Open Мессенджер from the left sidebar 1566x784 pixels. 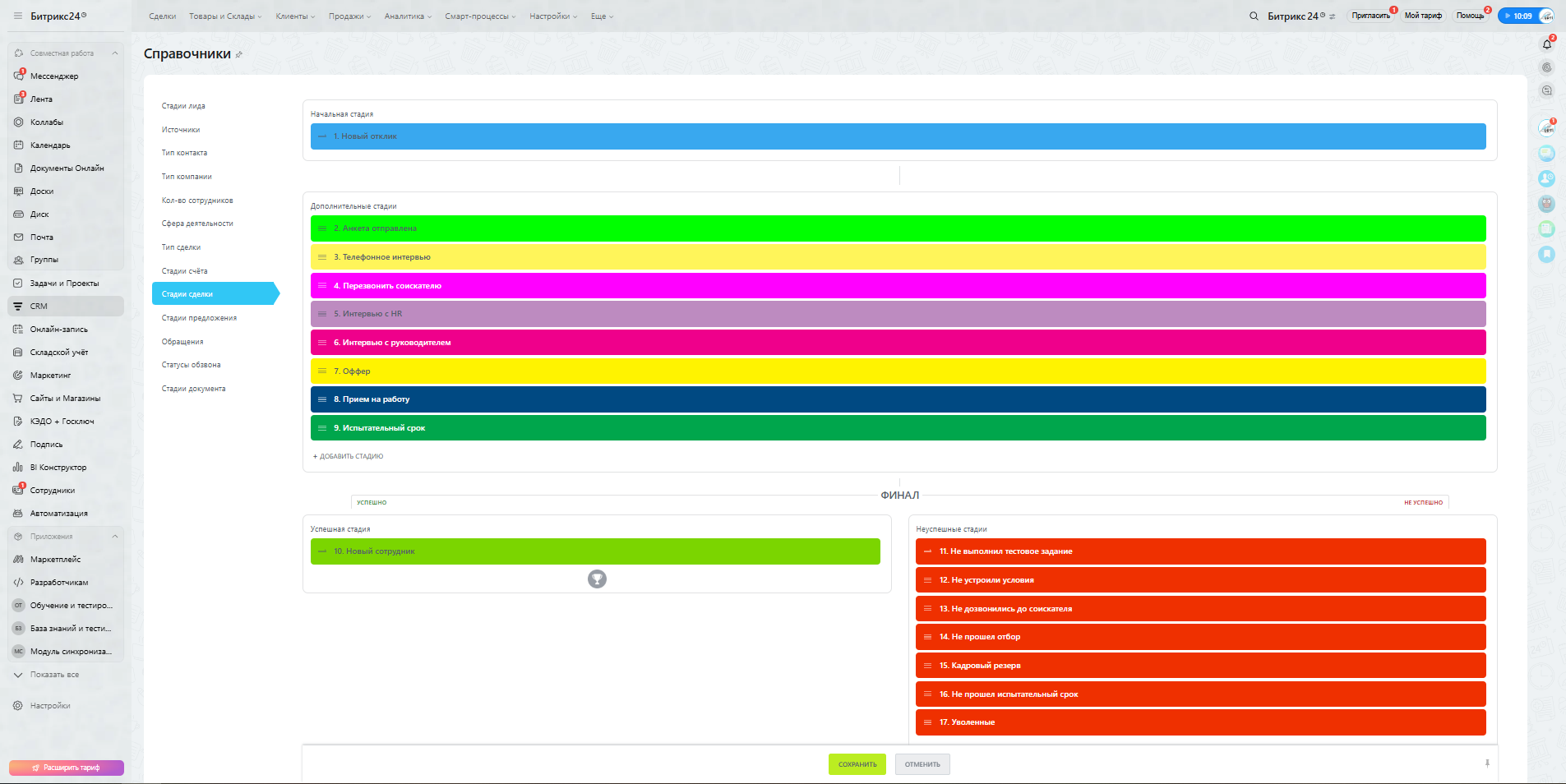pyautogui.click(x=54, y=76)
